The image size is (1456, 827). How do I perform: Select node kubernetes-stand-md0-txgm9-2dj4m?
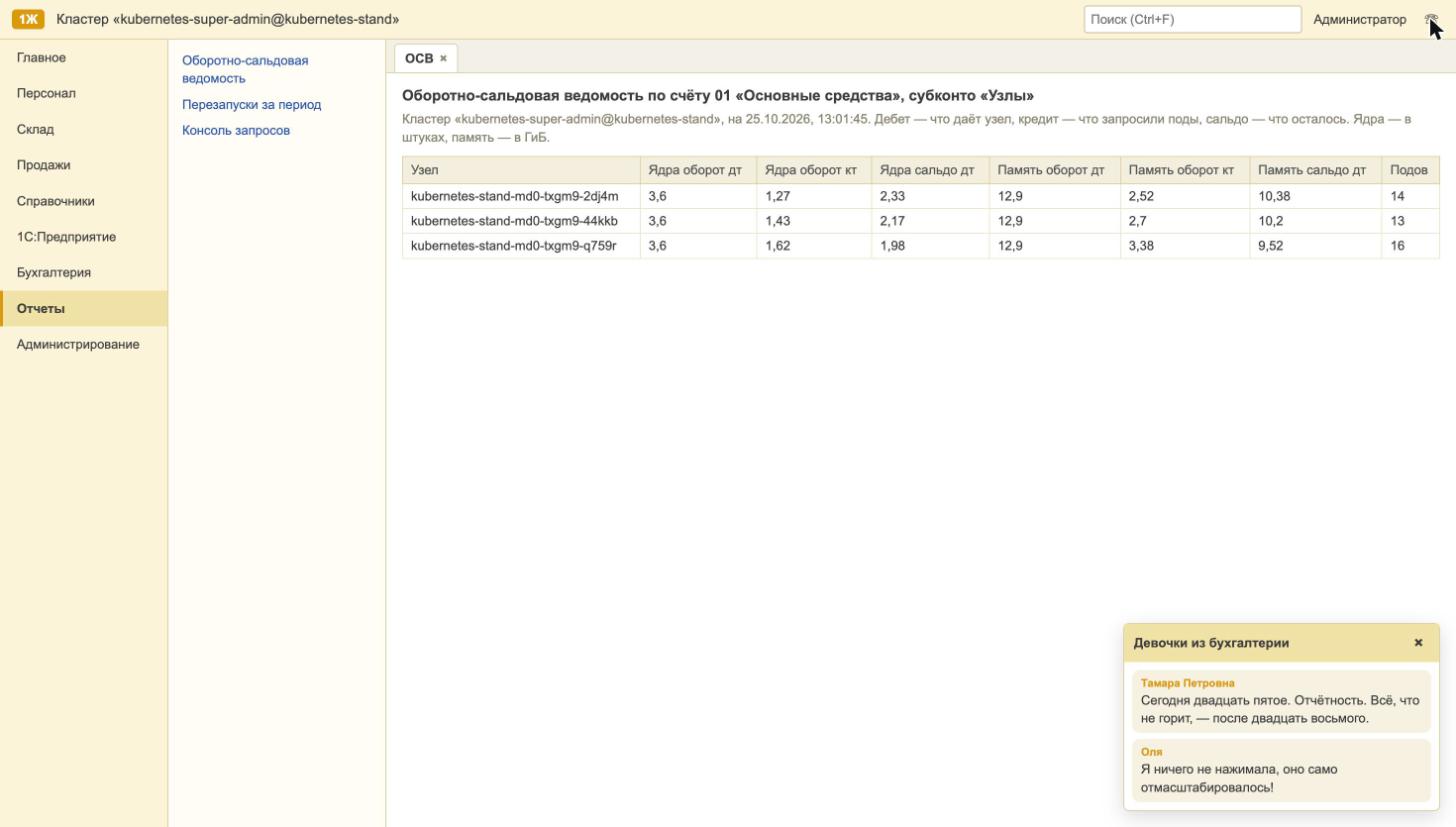tap(521, 196)
